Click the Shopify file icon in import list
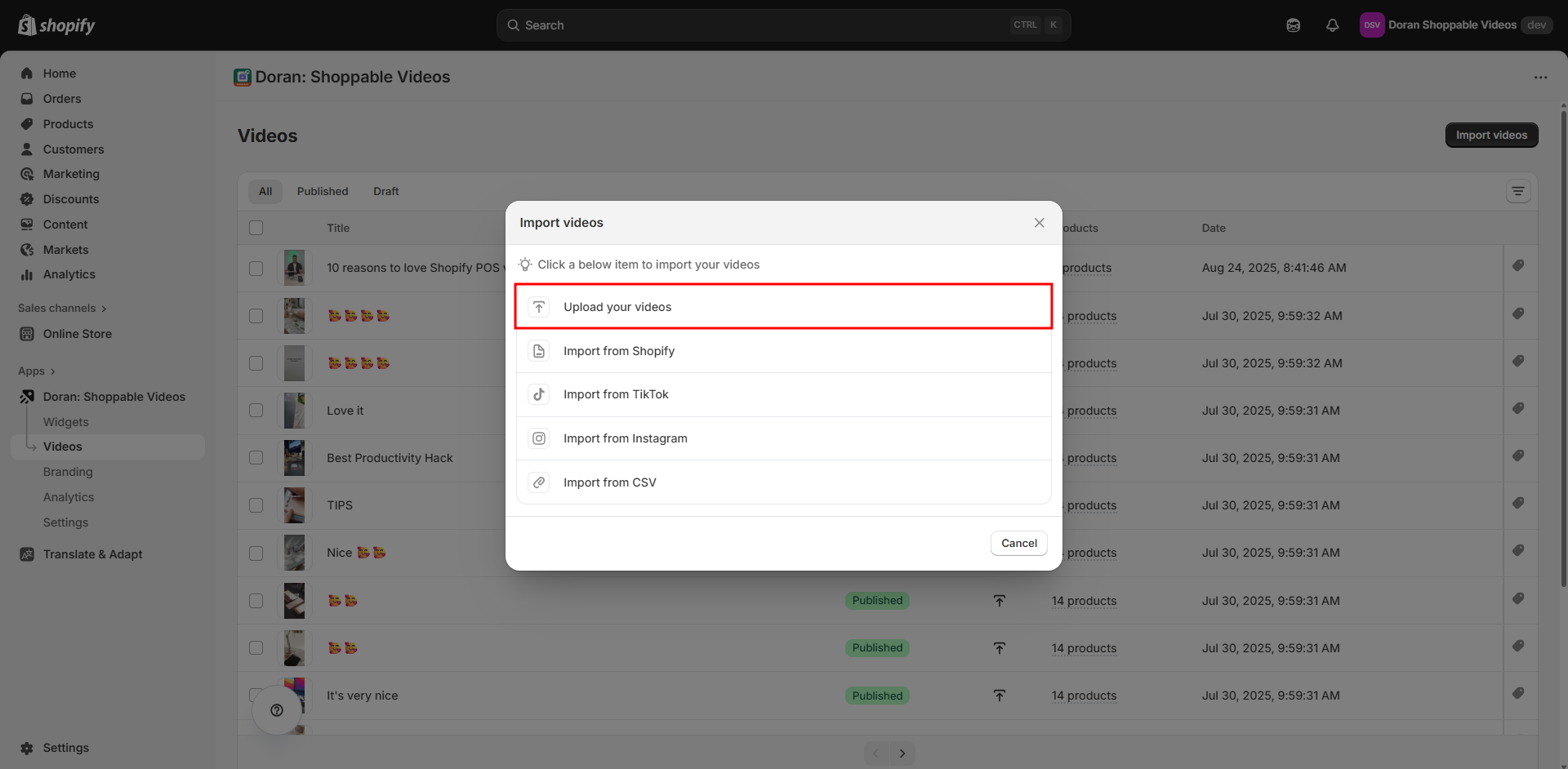Screen dimensions: 1568x769 pyautogui.click(x=539, y=351)
